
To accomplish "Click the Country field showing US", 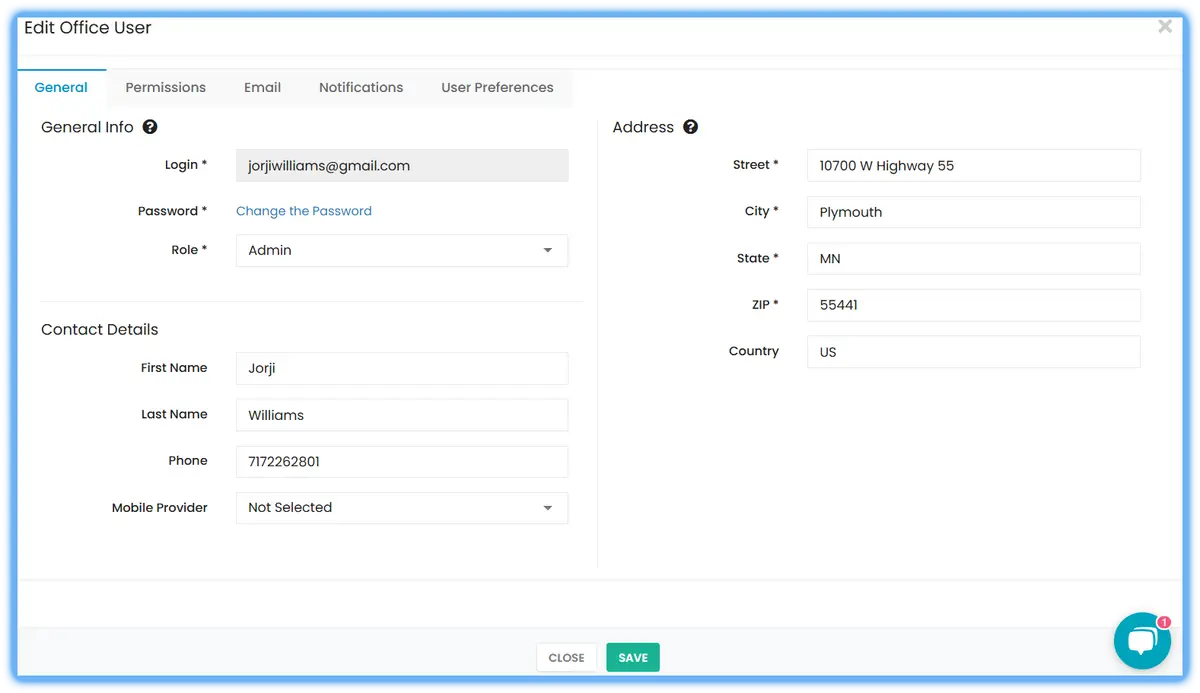I will (974, 352).
